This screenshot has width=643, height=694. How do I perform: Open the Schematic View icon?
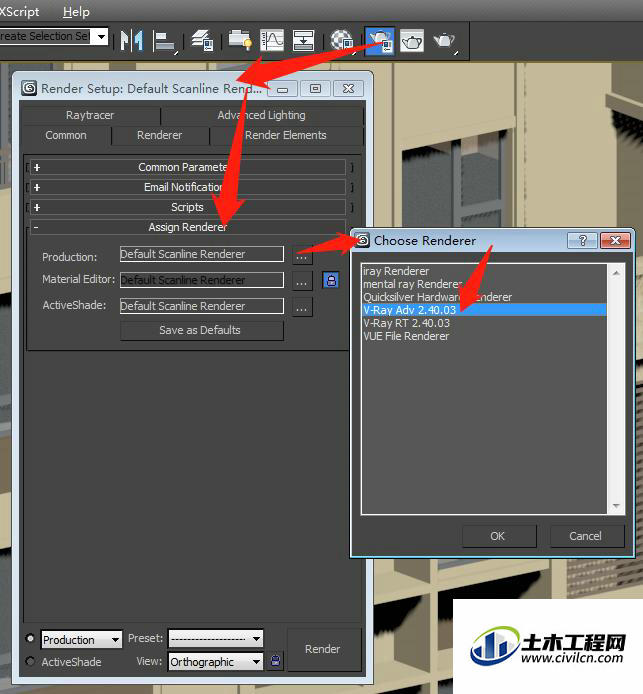point(304,40)
